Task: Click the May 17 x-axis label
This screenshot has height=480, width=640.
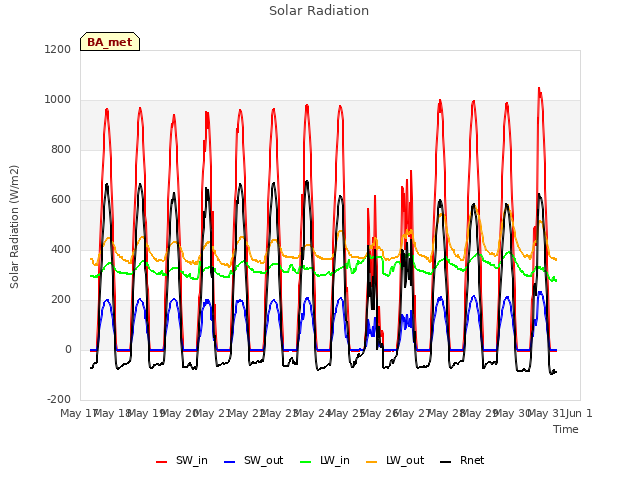Action: coord(78,413)
